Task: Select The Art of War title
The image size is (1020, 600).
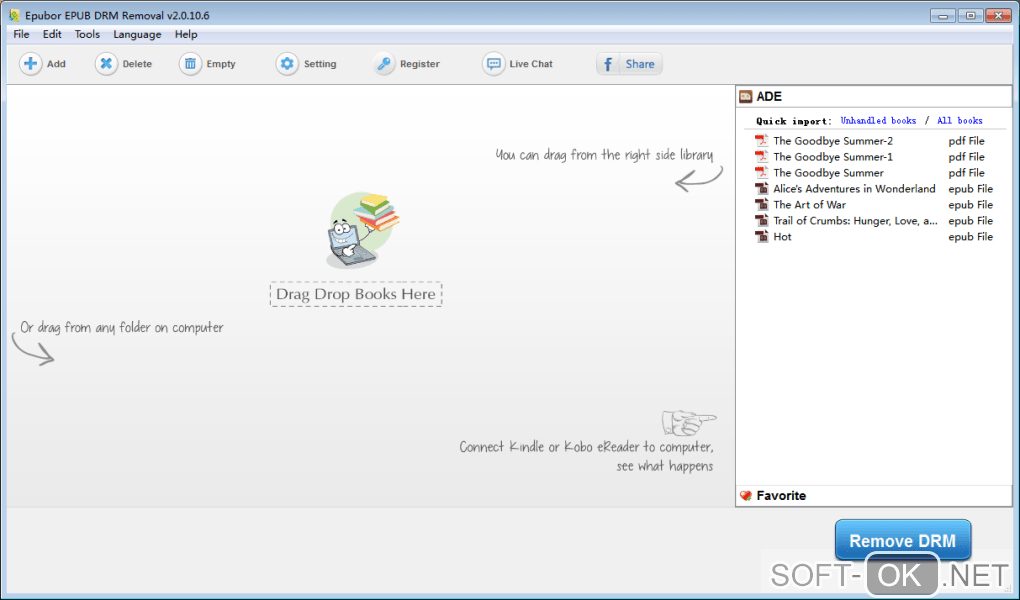Action: coord(809,204)
